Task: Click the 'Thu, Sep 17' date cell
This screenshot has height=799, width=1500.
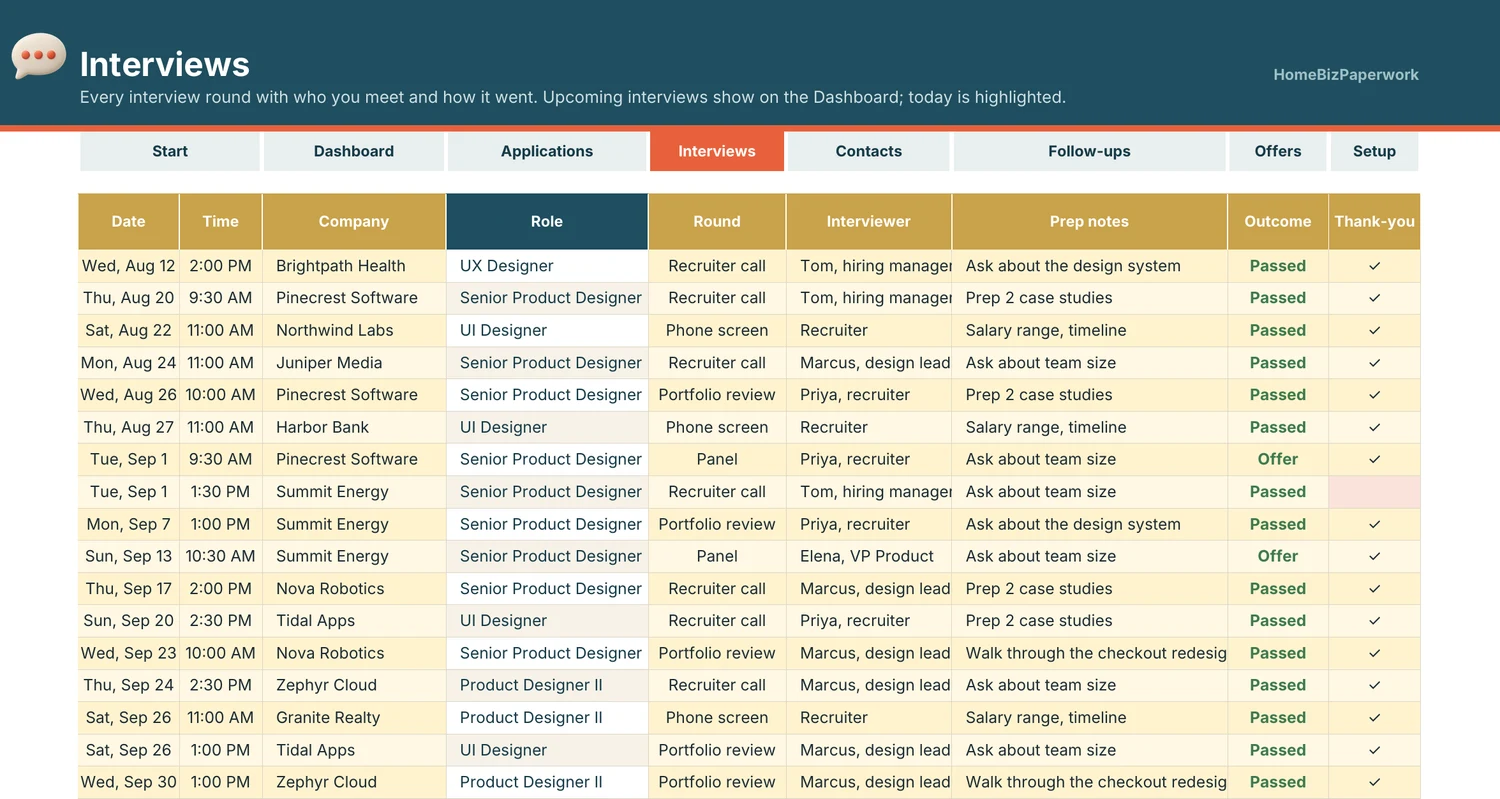Action: coord(129,589)
